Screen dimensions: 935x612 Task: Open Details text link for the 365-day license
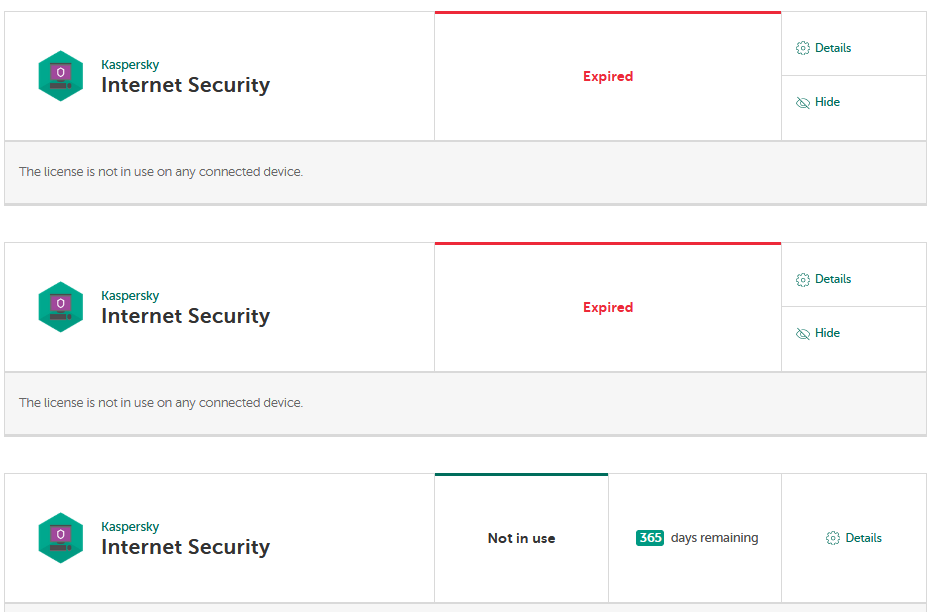864,538
